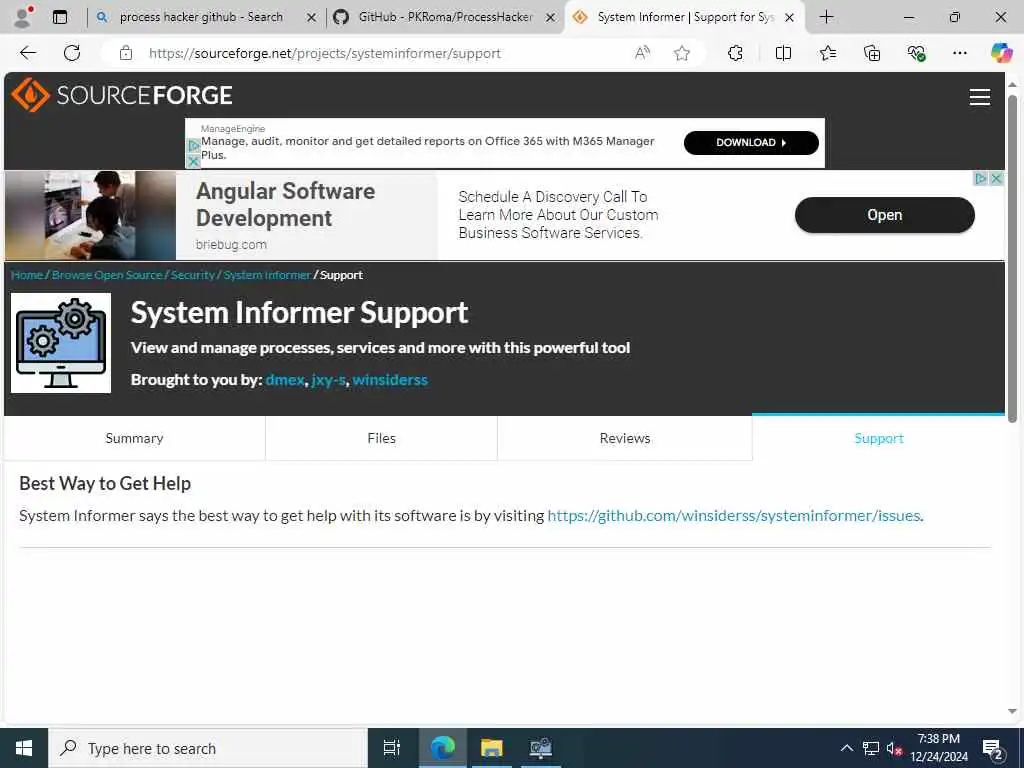Screen dimensions: 1024x768
Task: Open the notification center icon
Action: tap(992, 749)
